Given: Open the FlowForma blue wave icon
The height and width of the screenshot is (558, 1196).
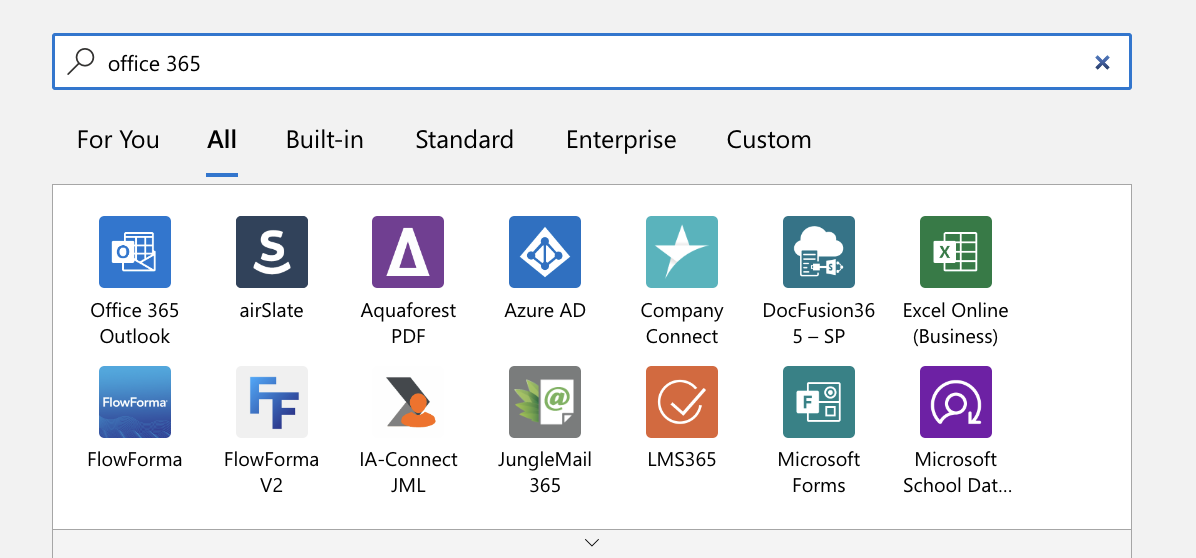Looking at the screenshot, I should [x=135, y=402].
